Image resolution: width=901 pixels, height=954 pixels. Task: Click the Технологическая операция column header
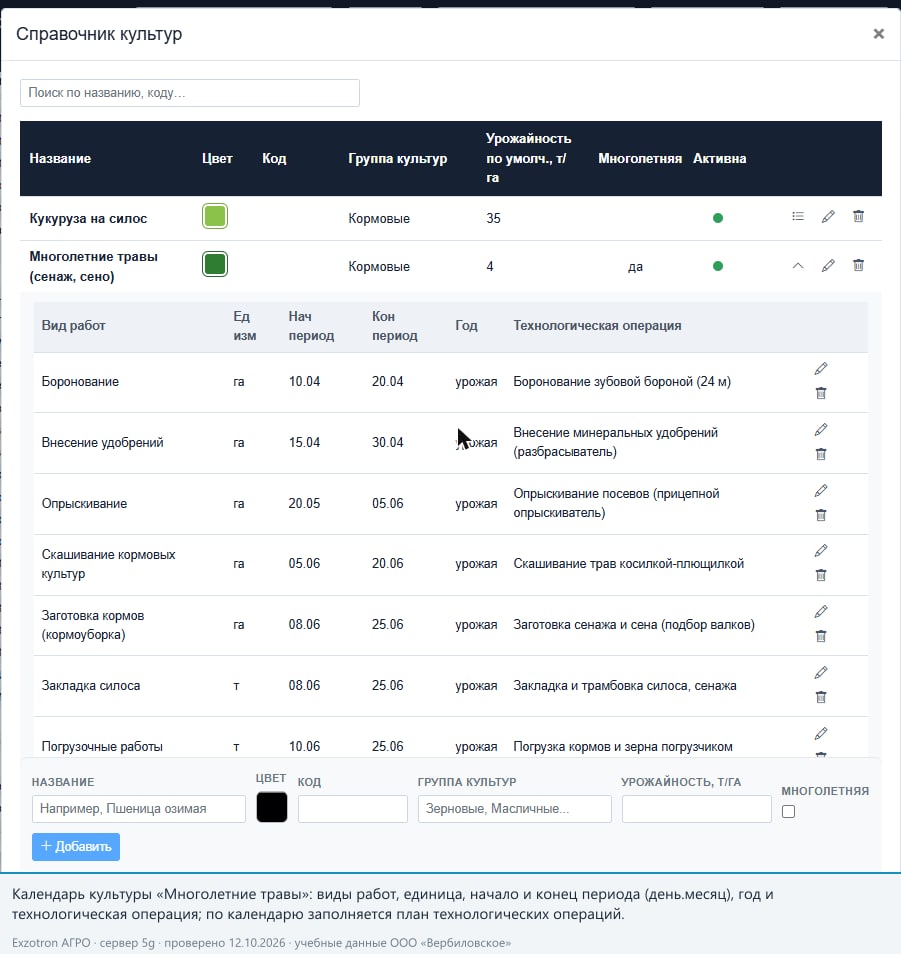point(597,326)
